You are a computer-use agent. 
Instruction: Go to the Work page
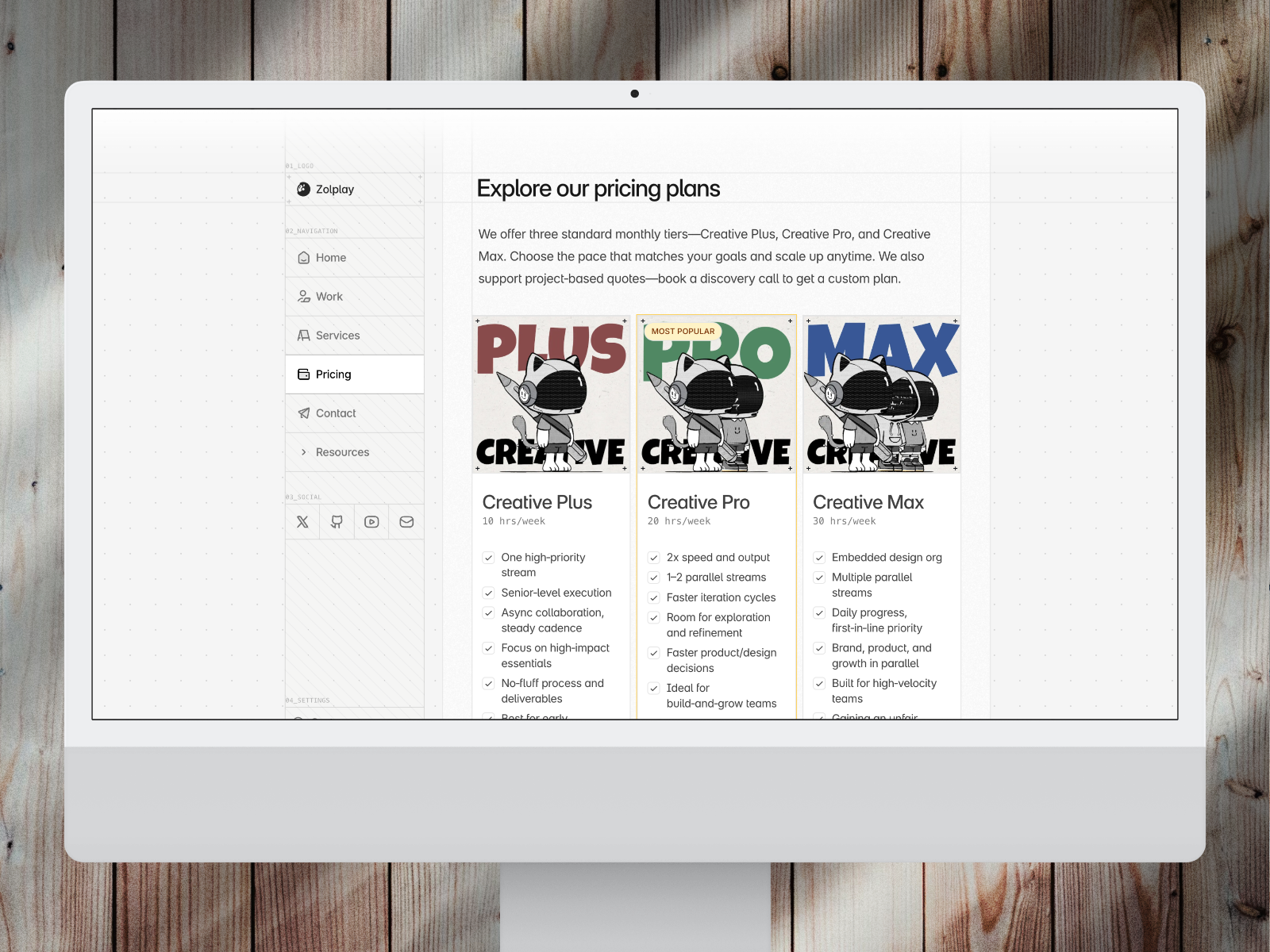pyautogui.click(x=329, y=297)
